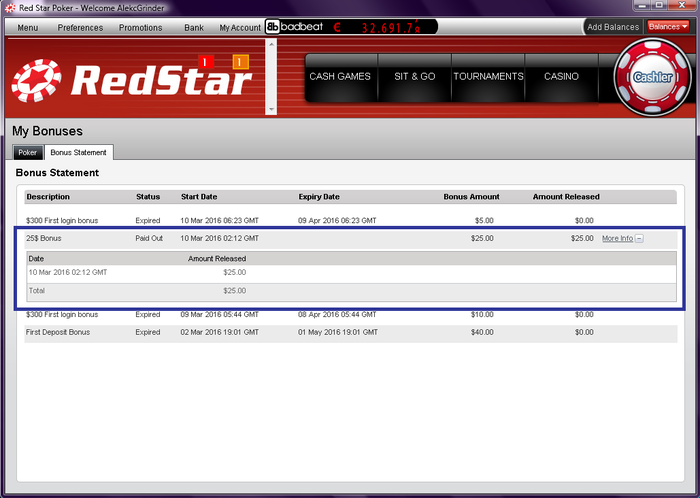The height and width of the screenshot is (498, 700).
Task: Click the Expiry Date column header
Action: (319, 197)
